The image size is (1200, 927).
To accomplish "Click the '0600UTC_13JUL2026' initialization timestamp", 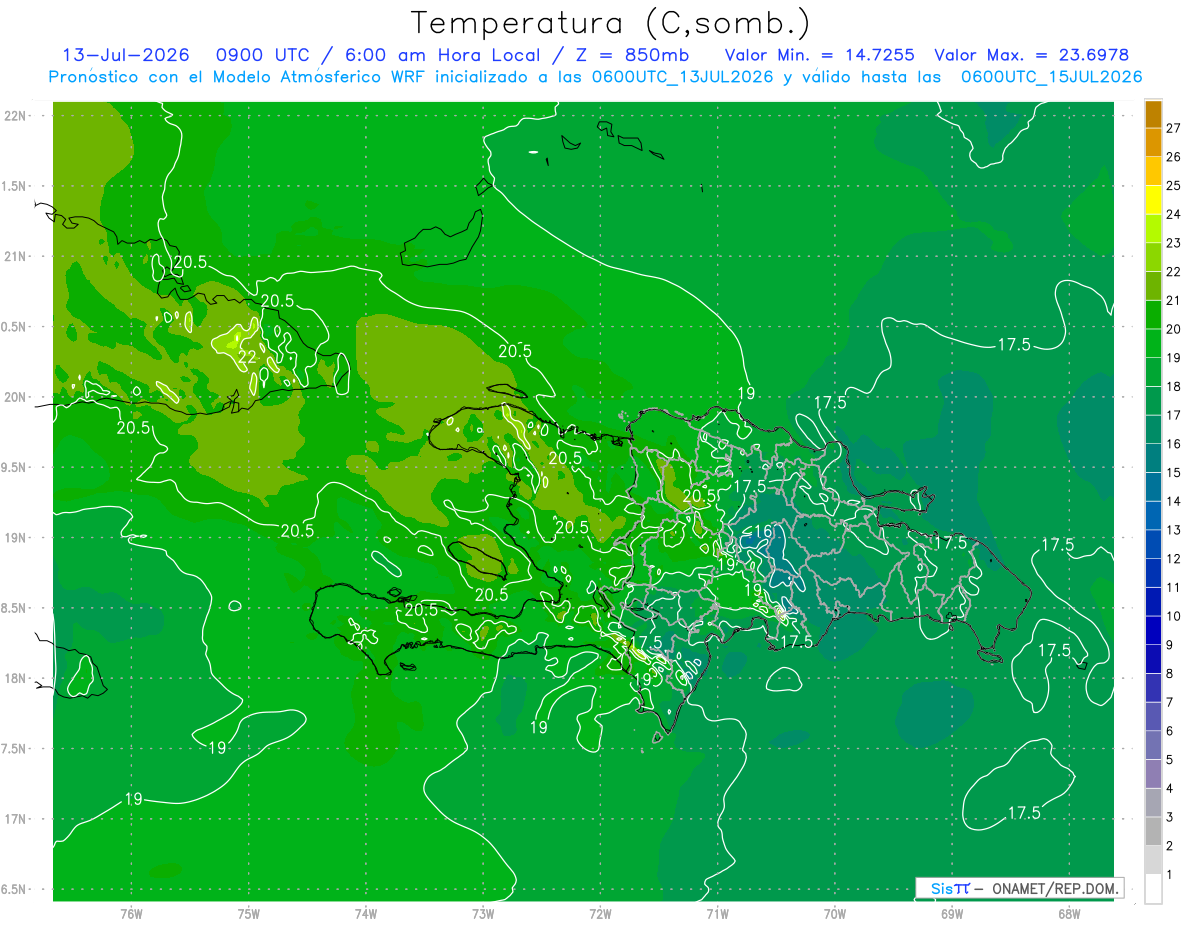I will tap(682, 77).
